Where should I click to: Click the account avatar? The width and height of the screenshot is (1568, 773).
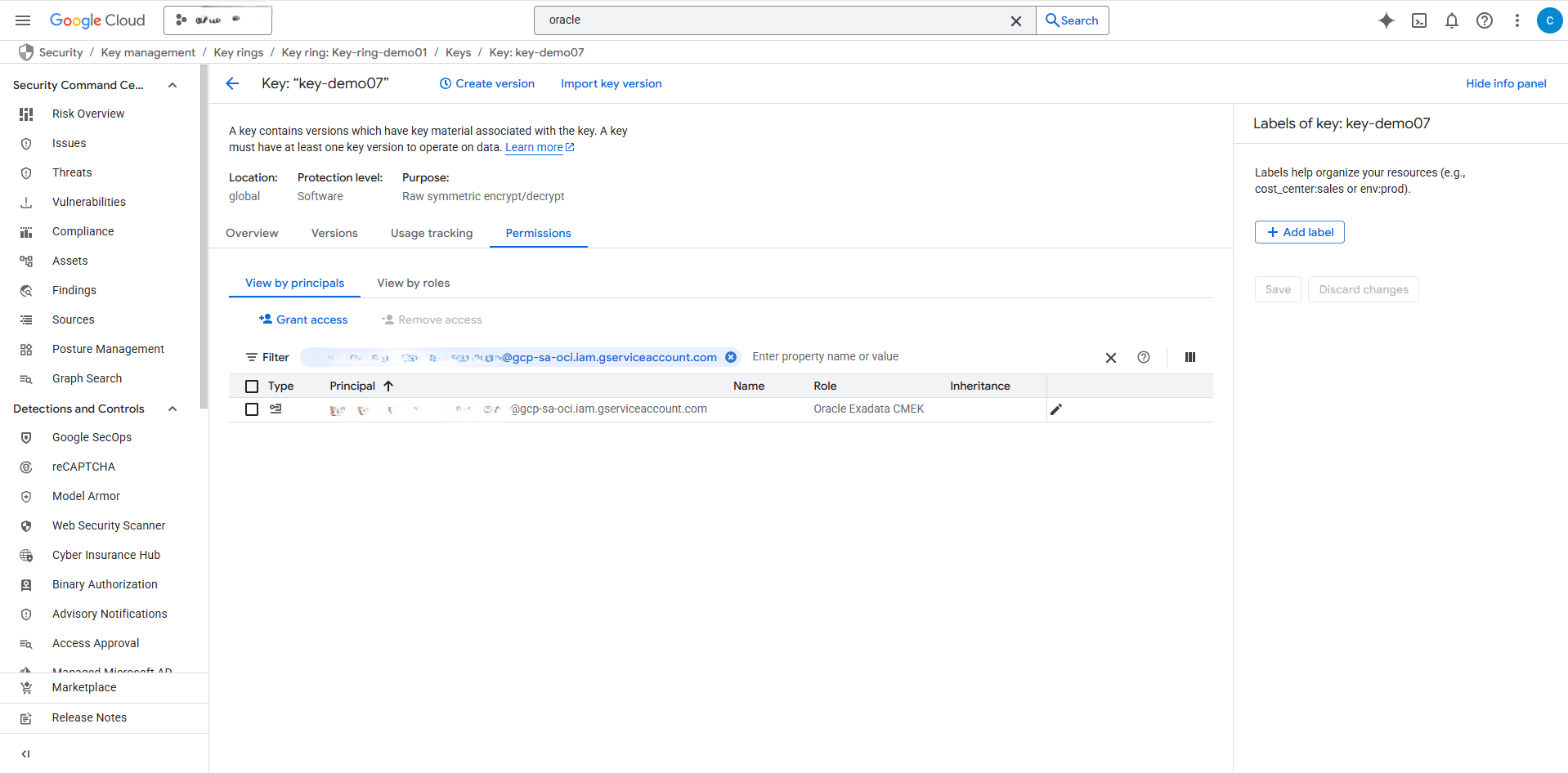[x=1549, y=20]
